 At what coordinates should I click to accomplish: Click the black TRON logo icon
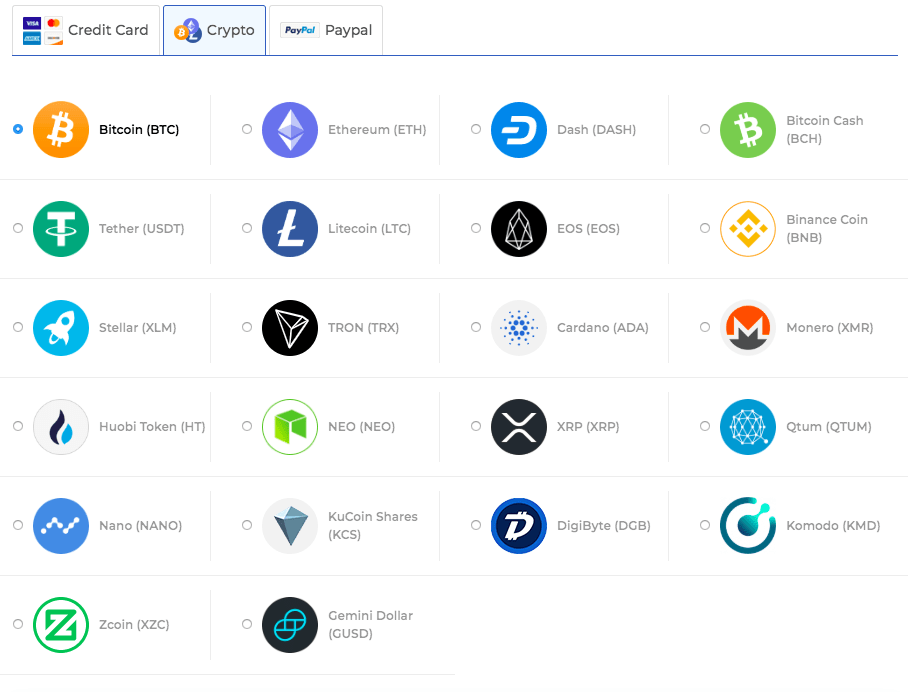point(290,327)
